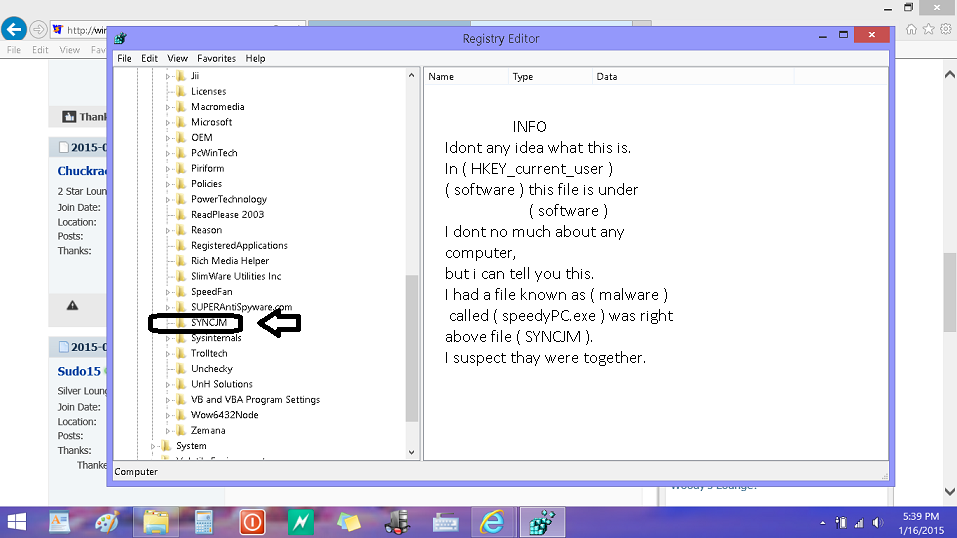Select the Sysinternals registry key
957x538 pixels.
[216, 338]
